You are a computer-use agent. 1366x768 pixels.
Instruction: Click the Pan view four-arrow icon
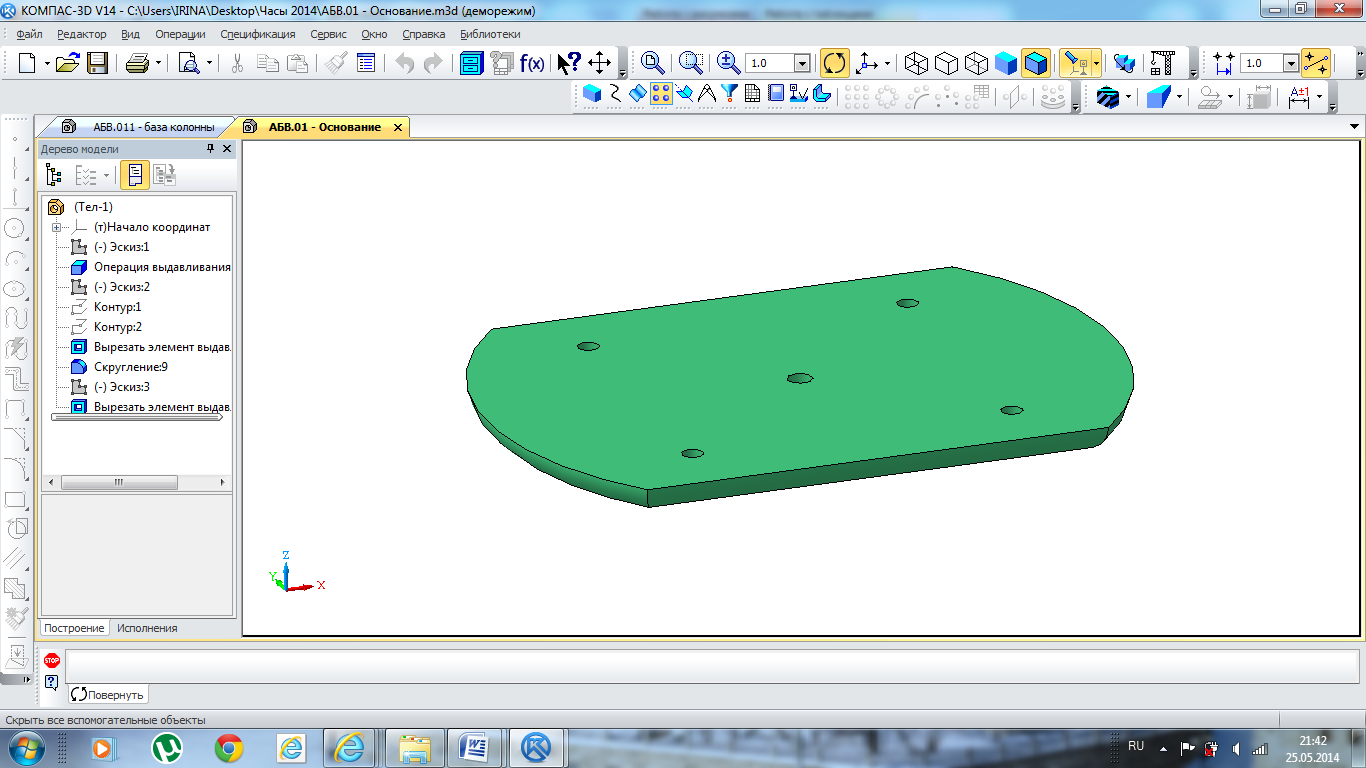tap(600, 63)
